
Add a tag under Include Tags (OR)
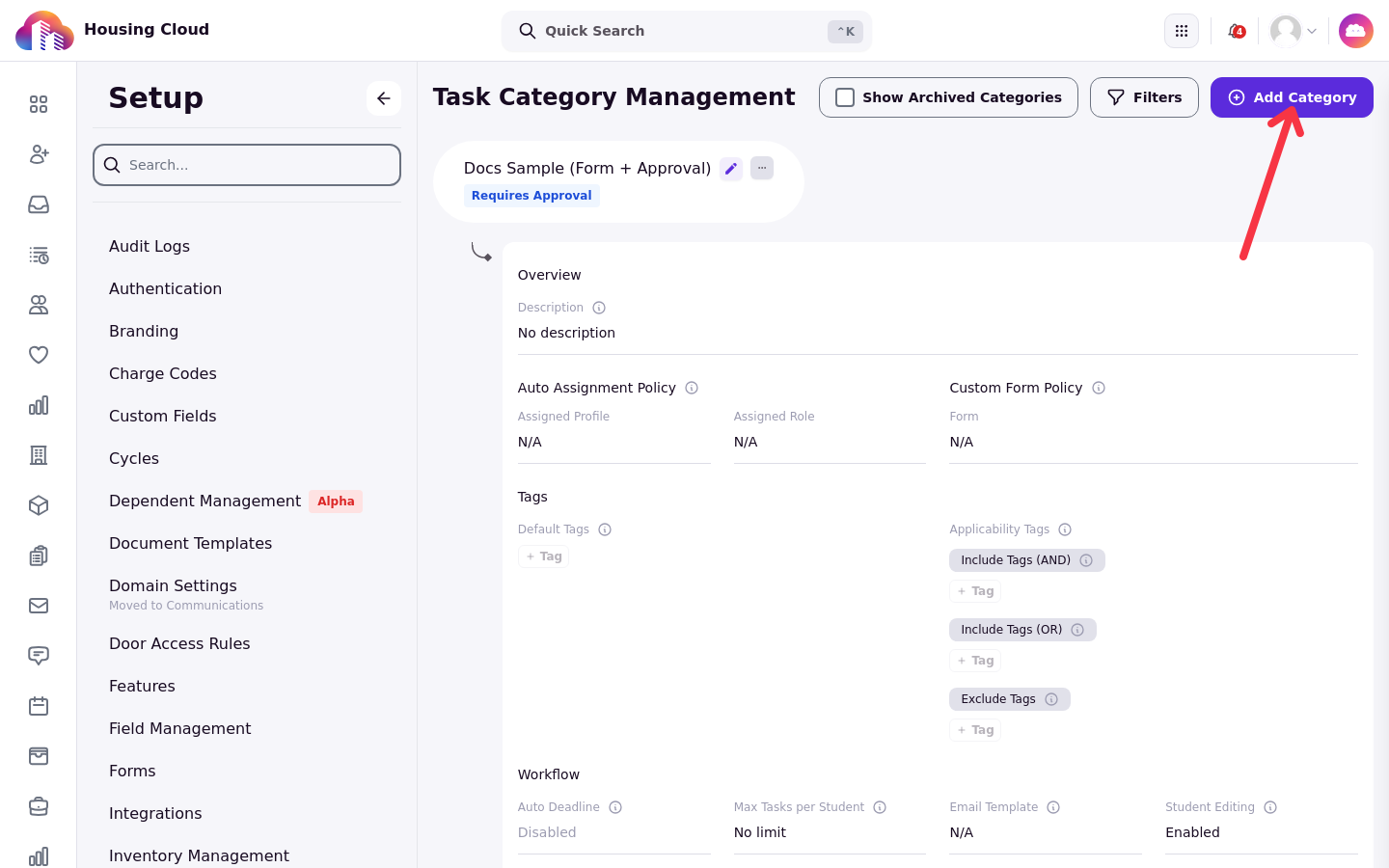(975, 661)
